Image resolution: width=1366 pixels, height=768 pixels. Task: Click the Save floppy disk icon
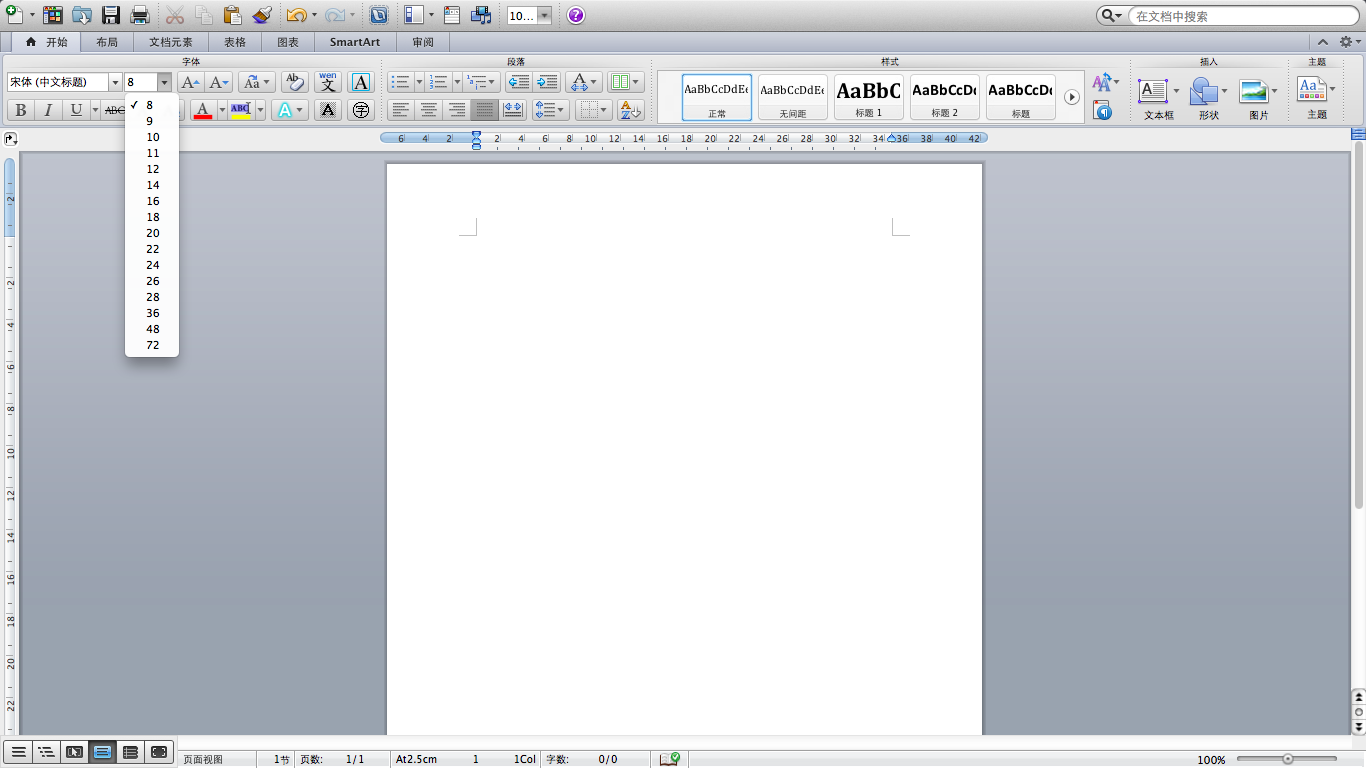[111, 15]
